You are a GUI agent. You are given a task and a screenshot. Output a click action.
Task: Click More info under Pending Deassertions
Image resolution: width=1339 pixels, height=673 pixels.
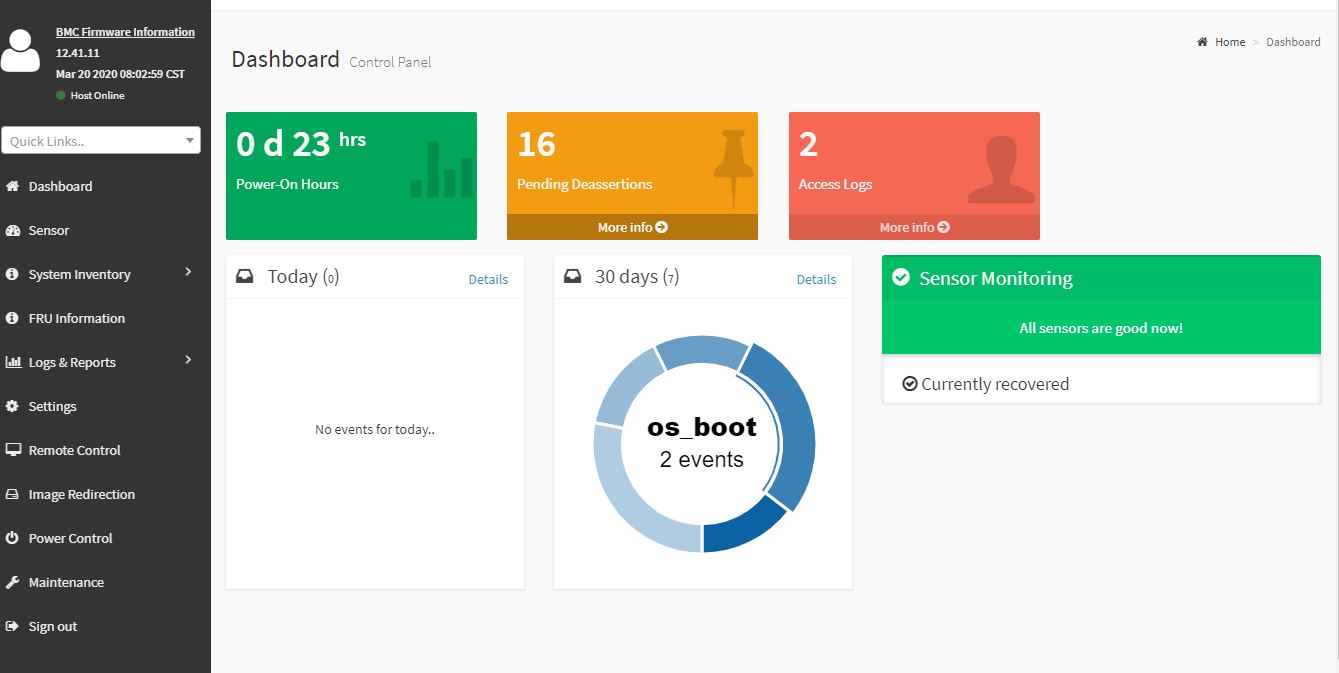pos(632,227)
